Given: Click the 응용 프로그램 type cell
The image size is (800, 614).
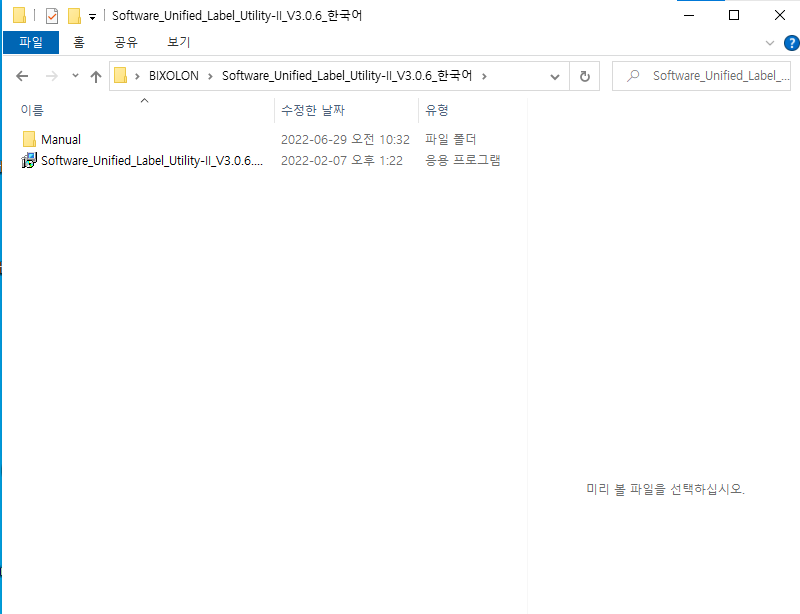Looking at the screenshot, I should point(463,160).
